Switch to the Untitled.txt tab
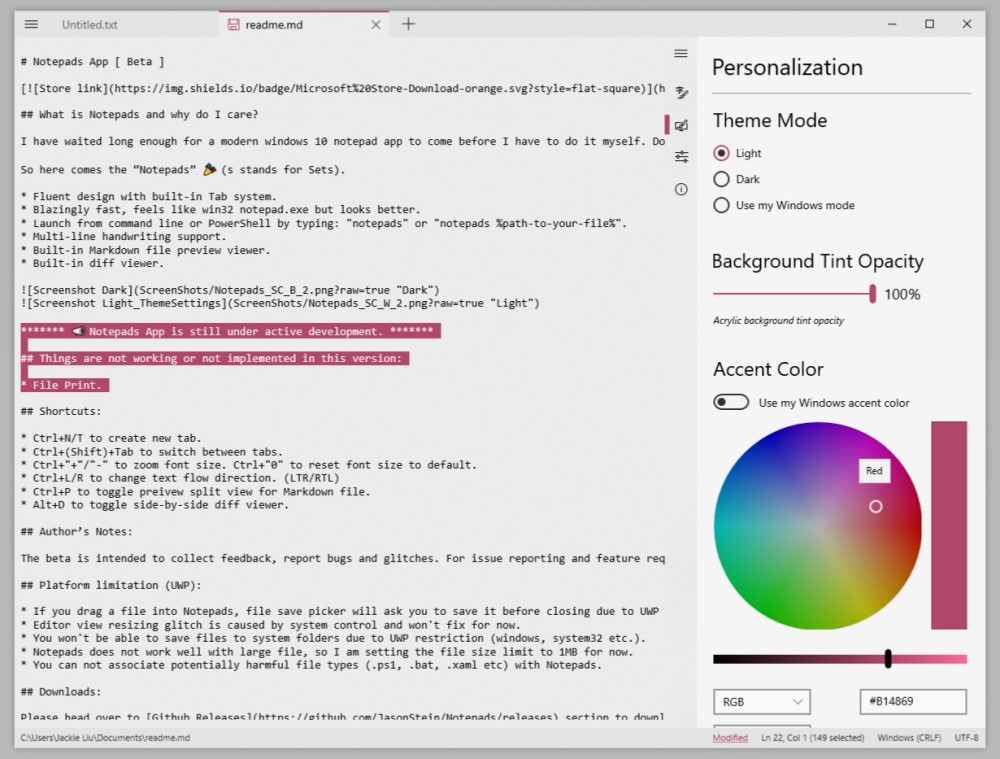Image resolution: width=1000 pixels, height=759 pixels. coord(89,25)
